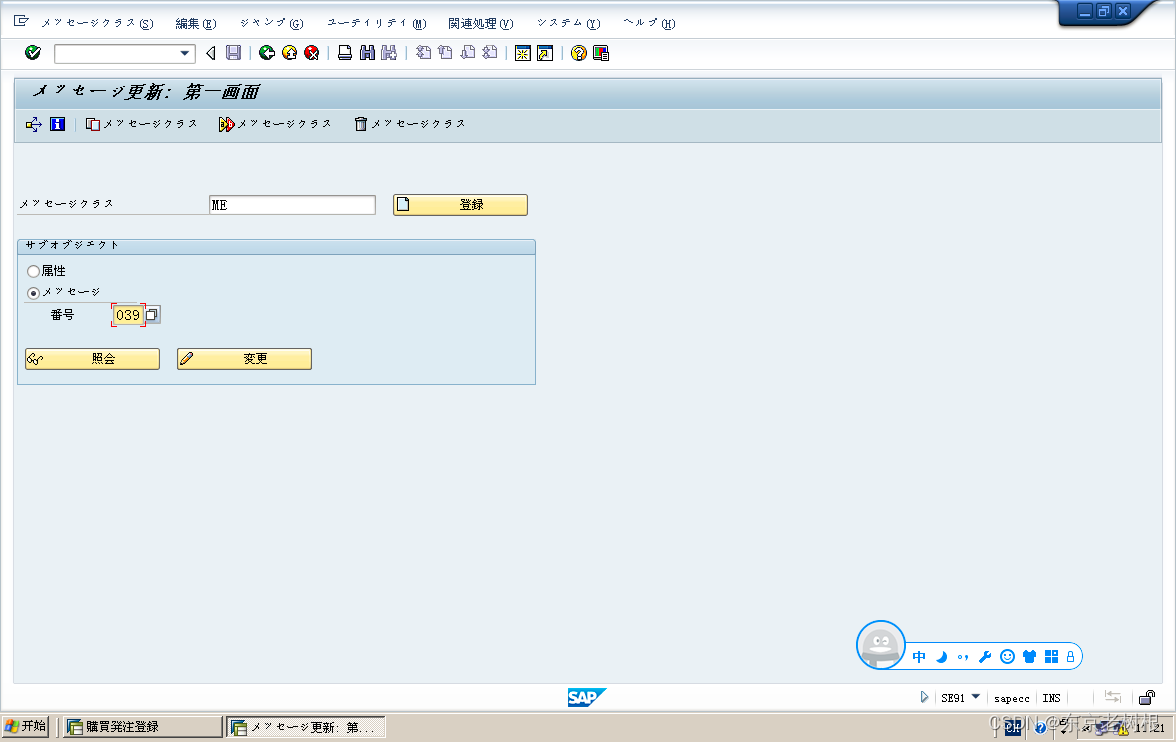Open the SE91 transaction dropdown
The height and width of the screenshot is (742, 1176).
(x=974, y=697)
